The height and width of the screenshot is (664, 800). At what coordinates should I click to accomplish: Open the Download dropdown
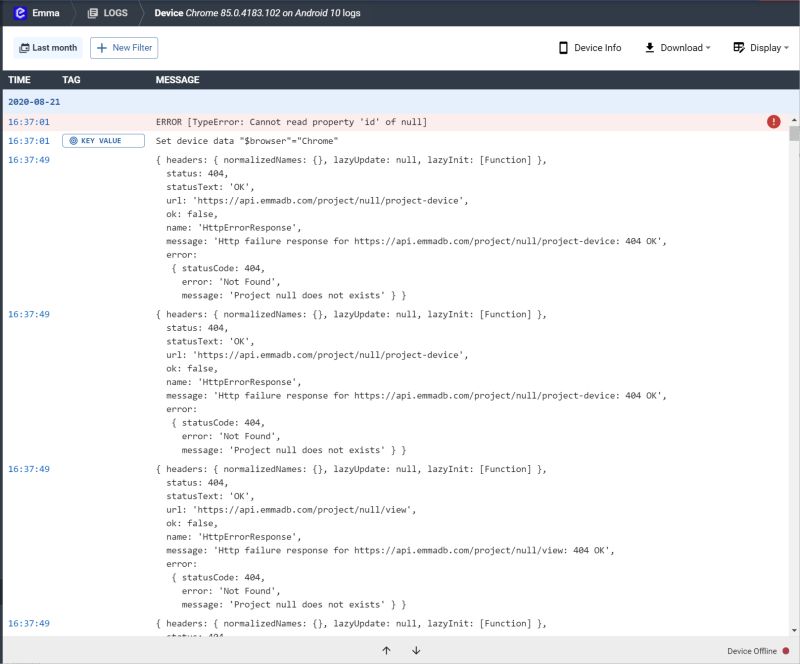tap(680, 47)
